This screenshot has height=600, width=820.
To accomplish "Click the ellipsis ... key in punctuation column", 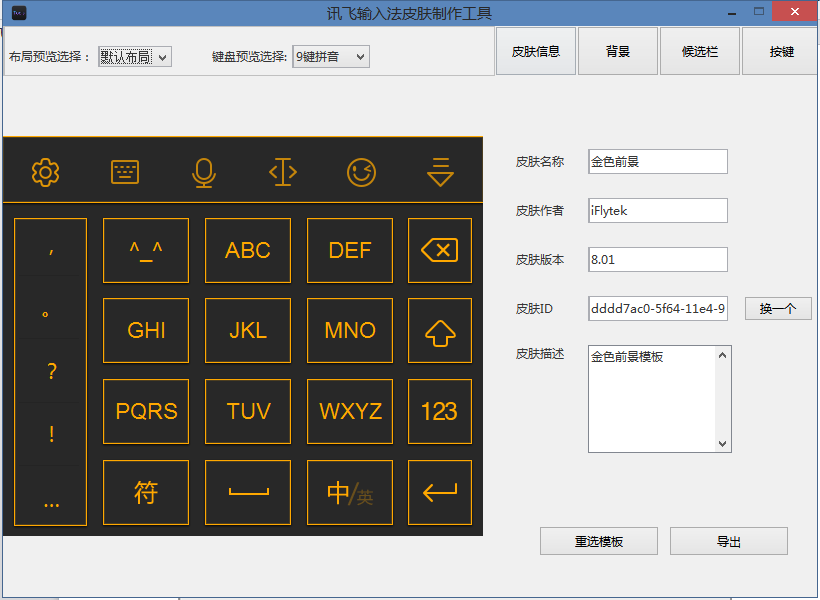I will pos(51,495).
